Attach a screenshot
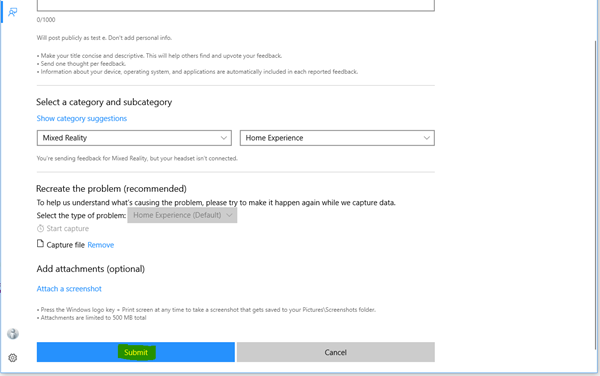Viewport: 600px width, 376px height. (69, 289)
